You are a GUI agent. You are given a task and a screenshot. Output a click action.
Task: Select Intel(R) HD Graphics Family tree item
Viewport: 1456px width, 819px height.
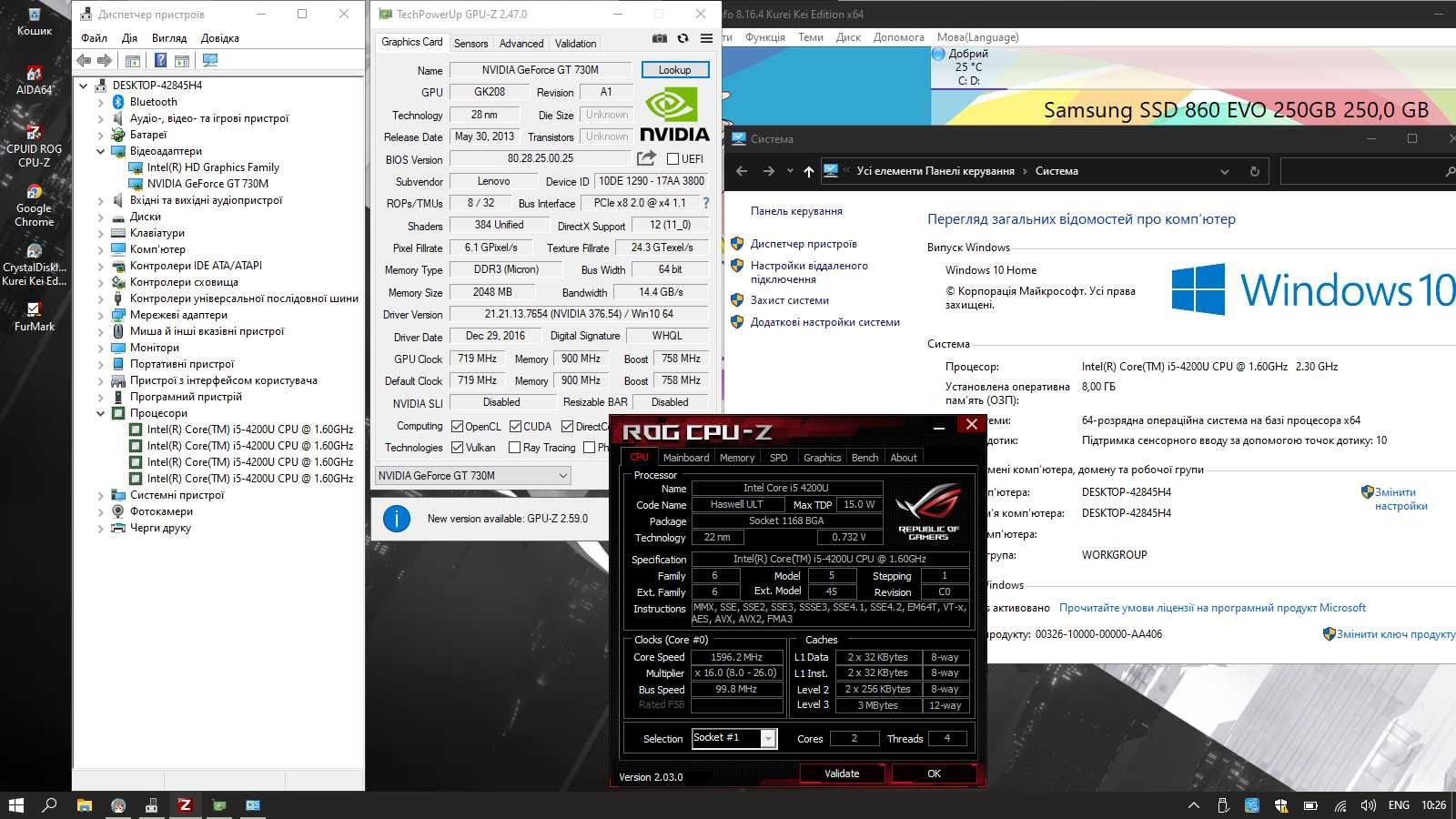pyautogui.click(x=213, y=167)
